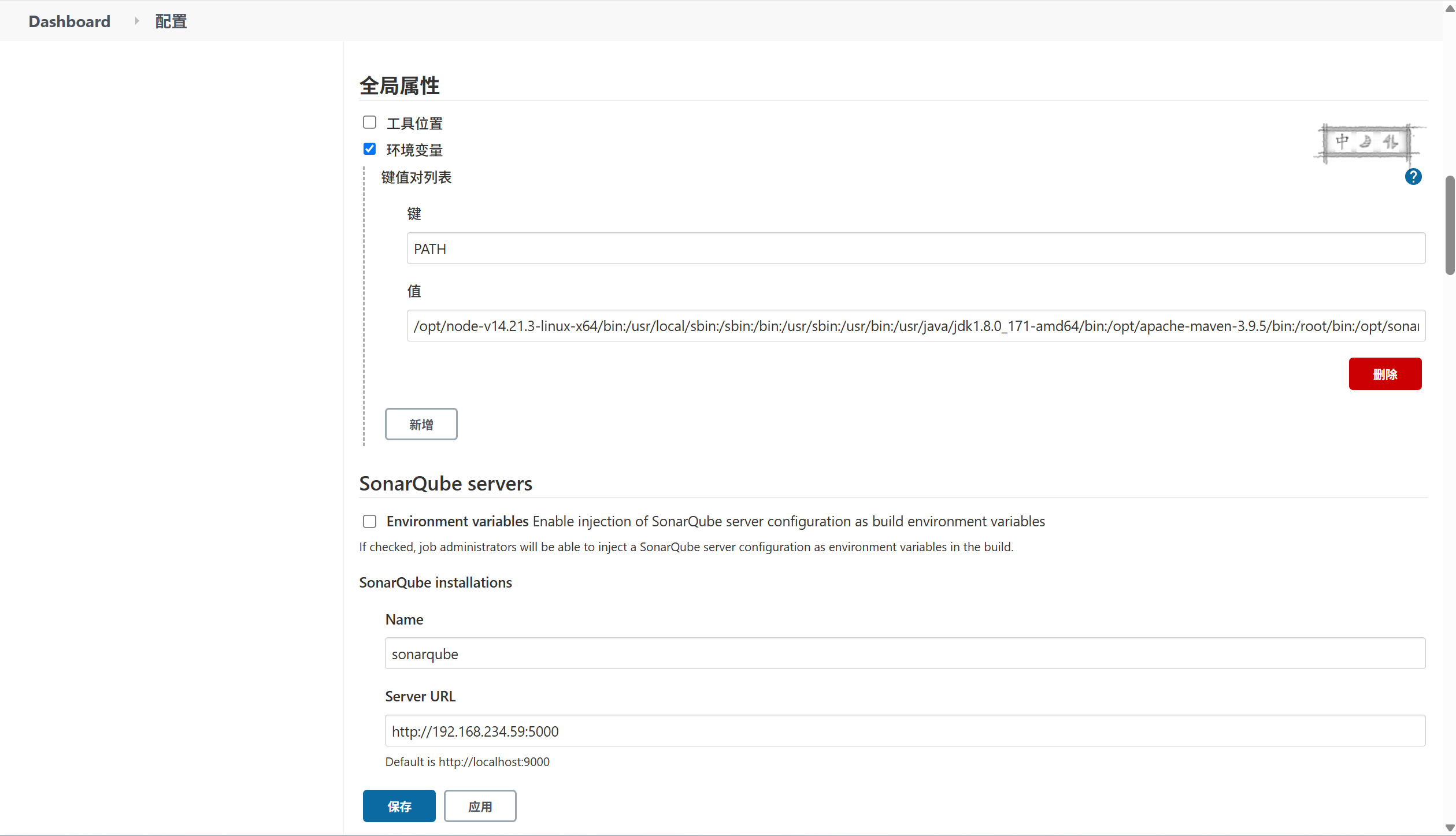Viewport: 1456px width, 836px height.
Task: Click the 配置 breadcrumb item
Action: [171, 21]
